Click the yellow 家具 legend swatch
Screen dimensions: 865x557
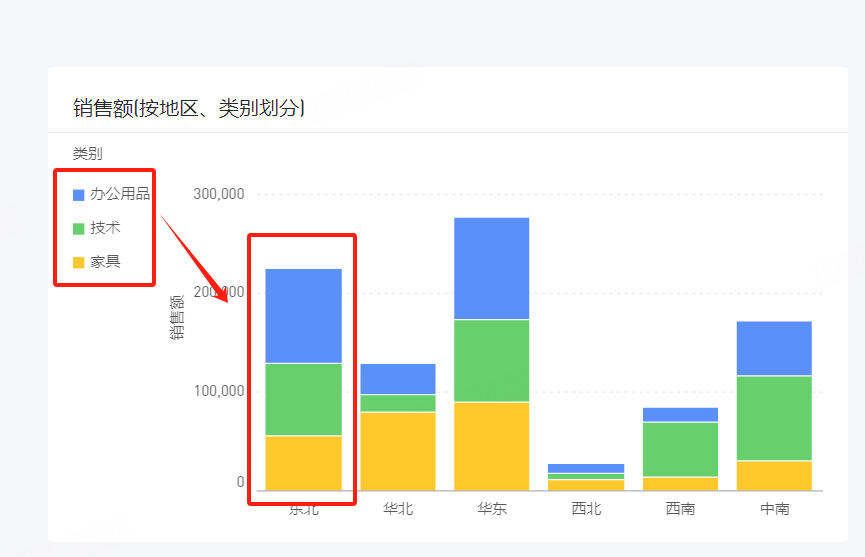(x=79, y=262)
